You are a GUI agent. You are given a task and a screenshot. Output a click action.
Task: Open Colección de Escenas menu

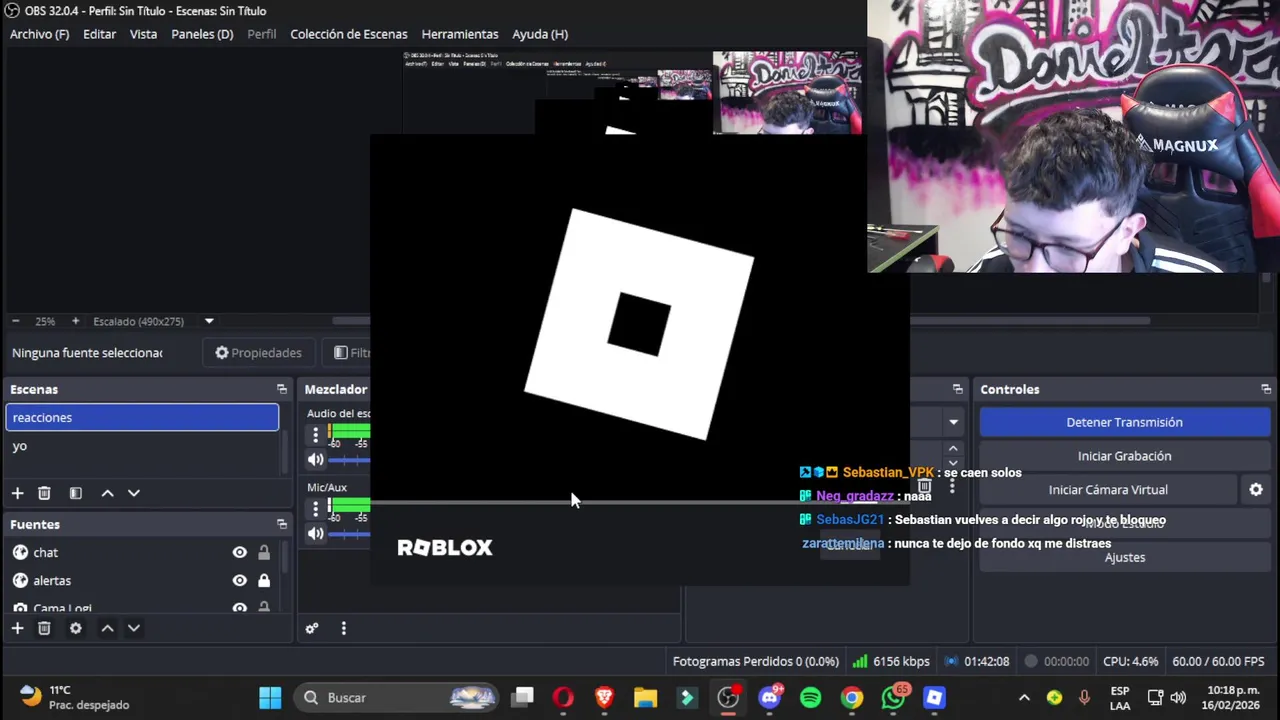(x=349, y=34)
